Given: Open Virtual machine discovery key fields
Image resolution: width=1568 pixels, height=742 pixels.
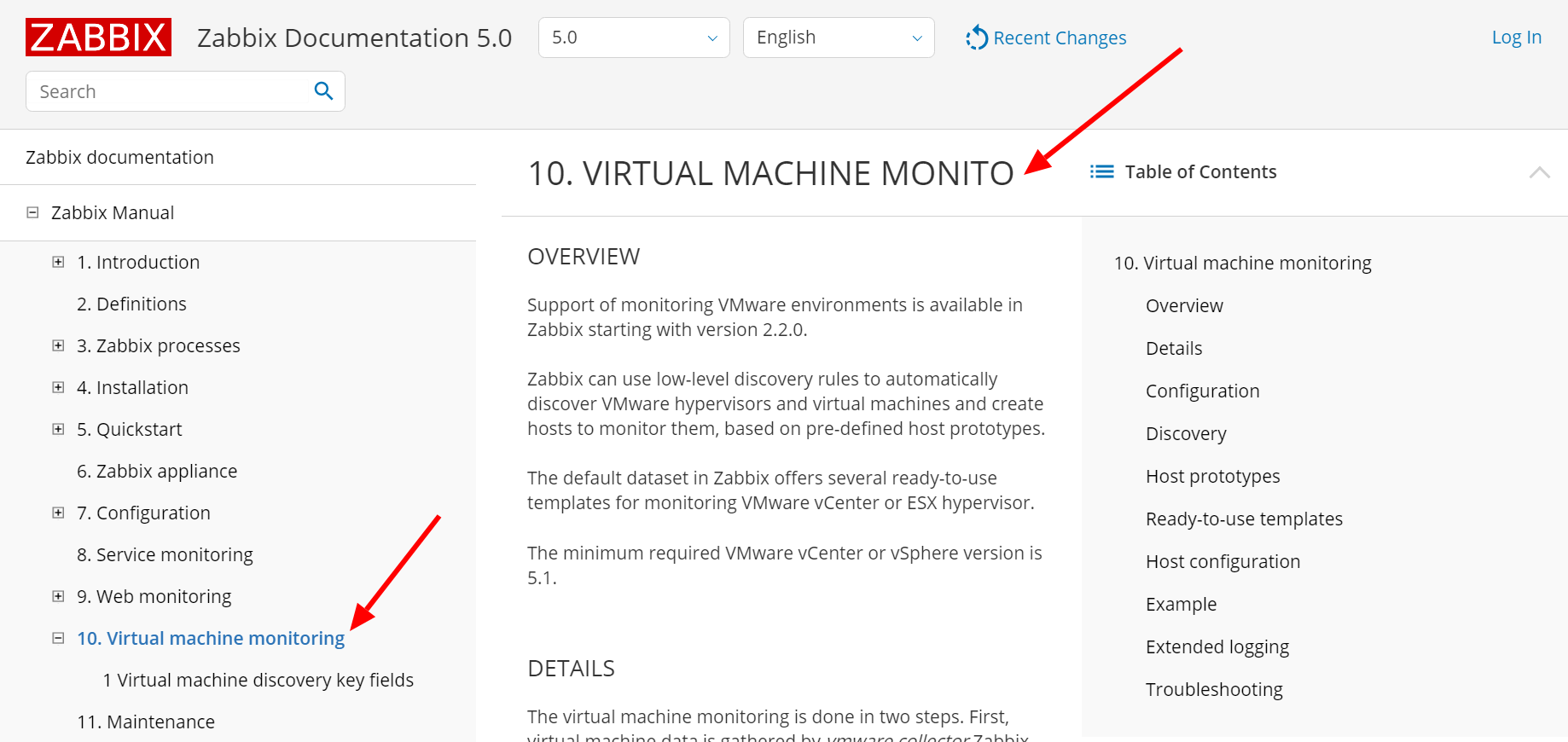Looking at the screenshot, I should (x=258, y=680).
